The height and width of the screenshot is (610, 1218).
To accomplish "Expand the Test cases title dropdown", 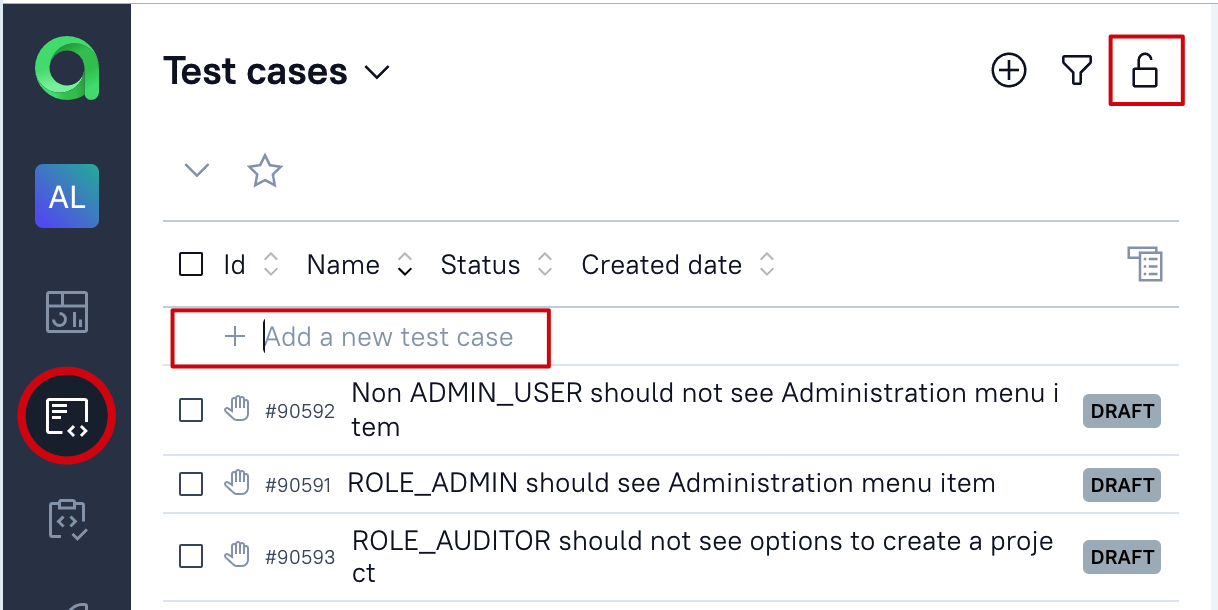I will click(x=377, y=72).
